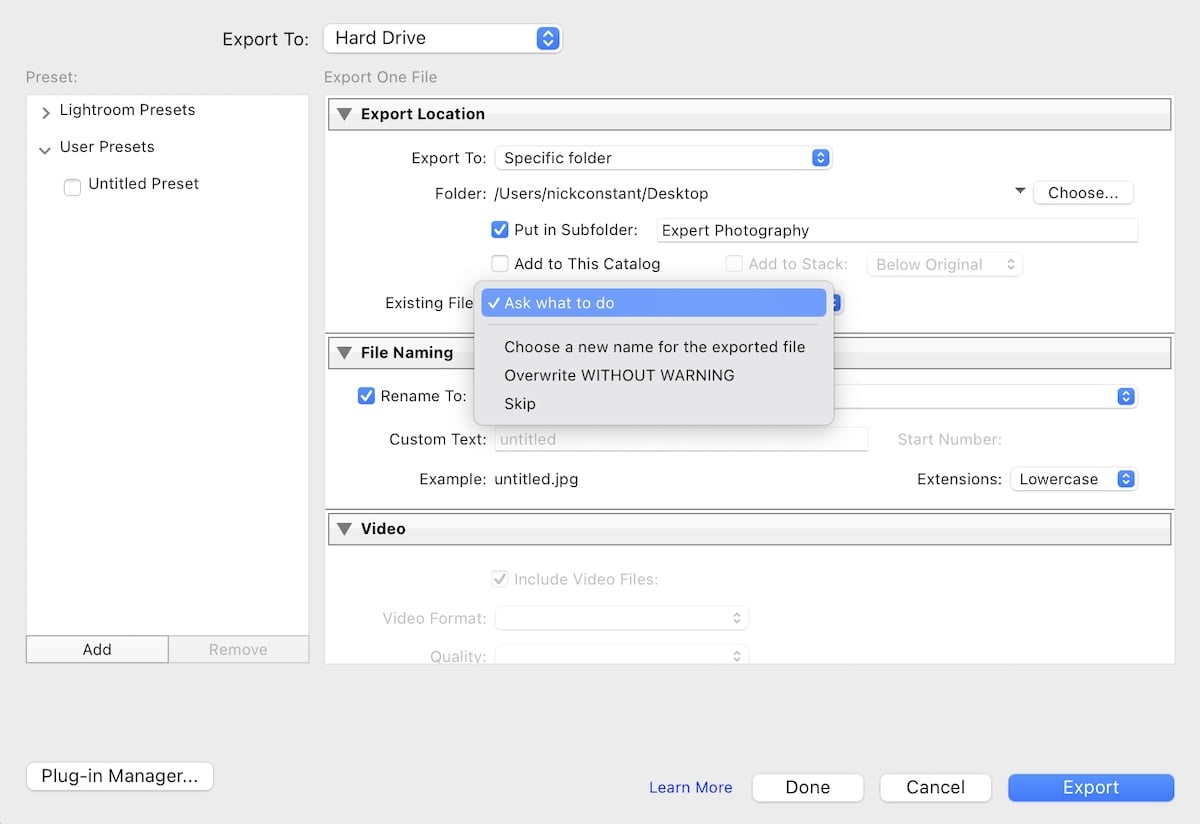Pick Choose a new name for exported file
This screenshot has width=1200, height=824.
click(x=654, y=347)
